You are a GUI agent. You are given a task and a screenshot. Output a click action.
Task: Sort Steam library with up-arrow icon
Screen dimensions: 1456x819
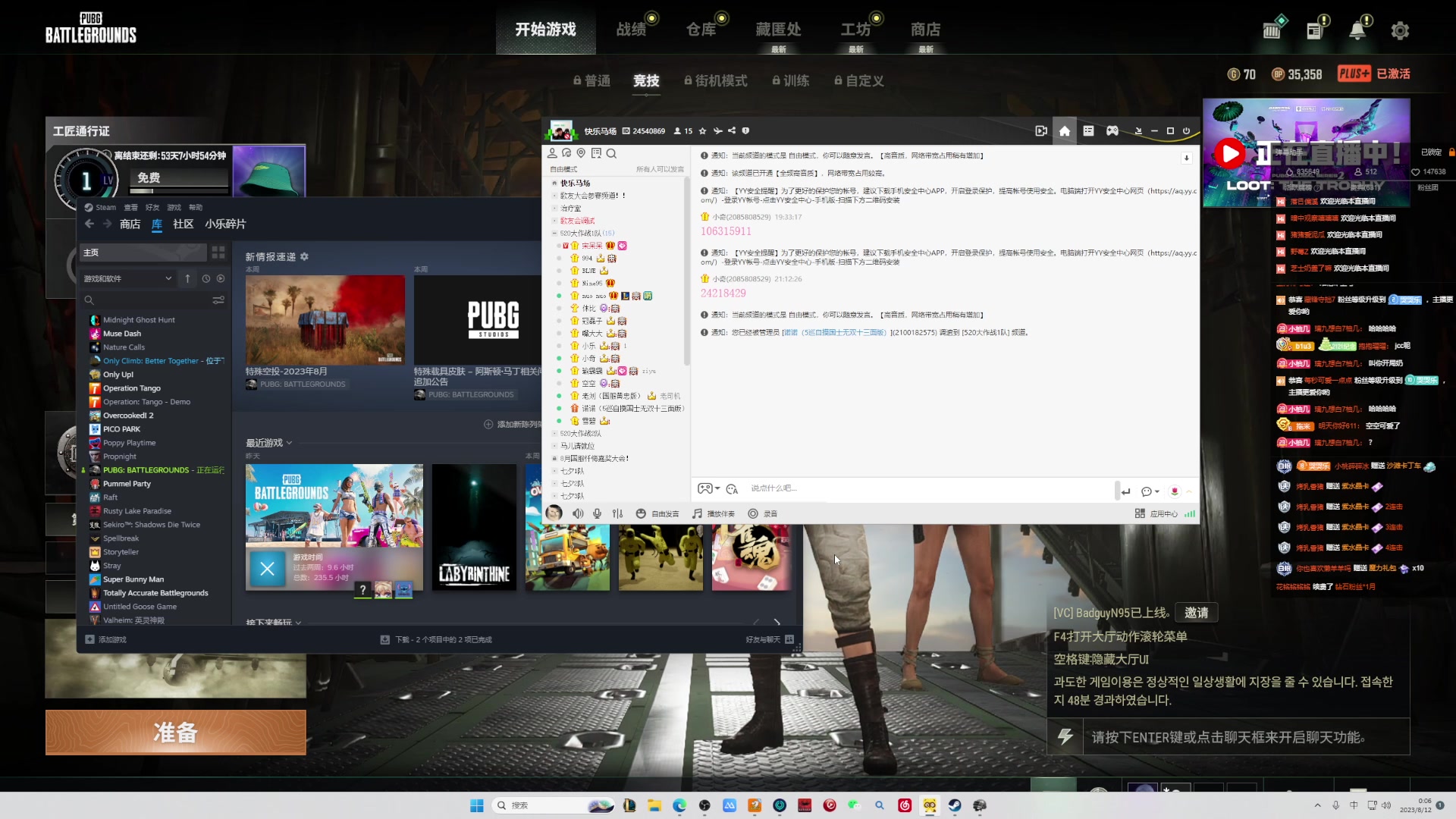[x=187, y=278]
